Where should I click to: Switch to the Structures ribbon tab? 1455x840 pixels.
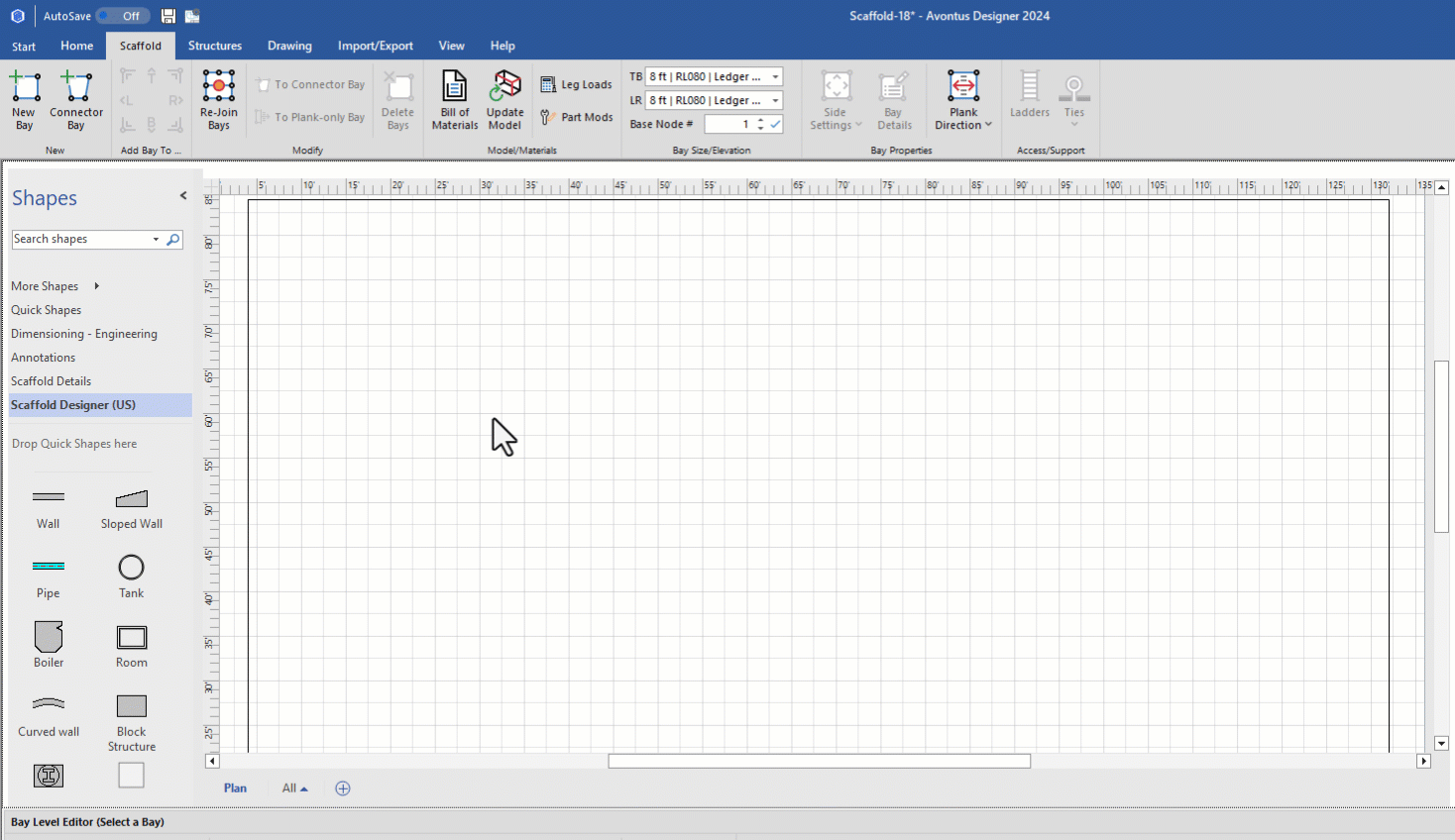215,46
